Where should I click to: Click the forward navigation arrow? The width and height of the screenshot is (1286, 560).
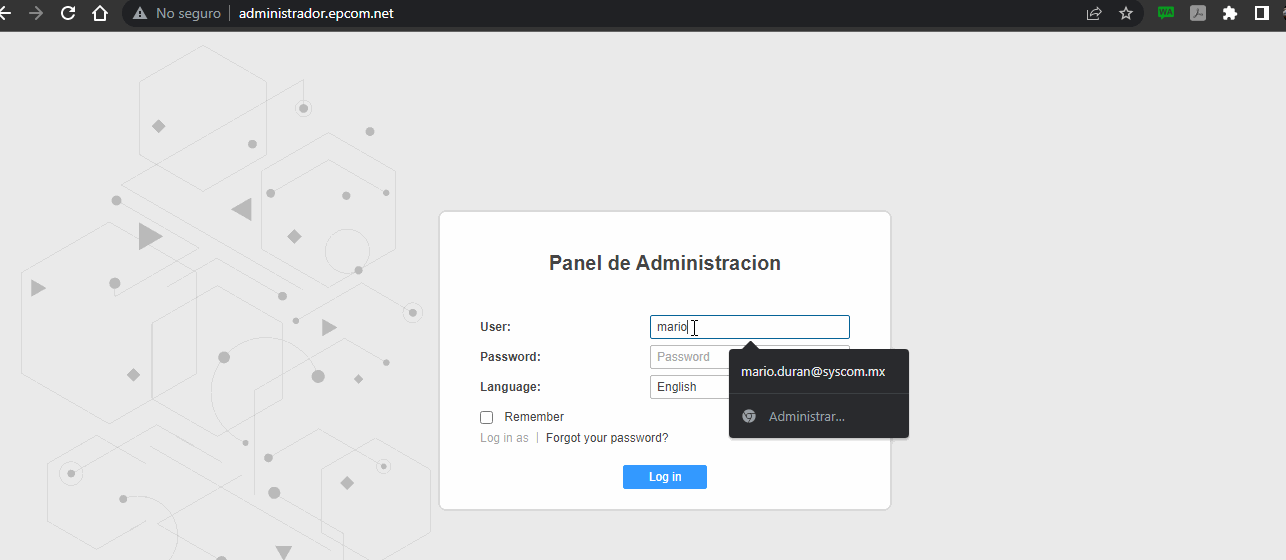36,13
